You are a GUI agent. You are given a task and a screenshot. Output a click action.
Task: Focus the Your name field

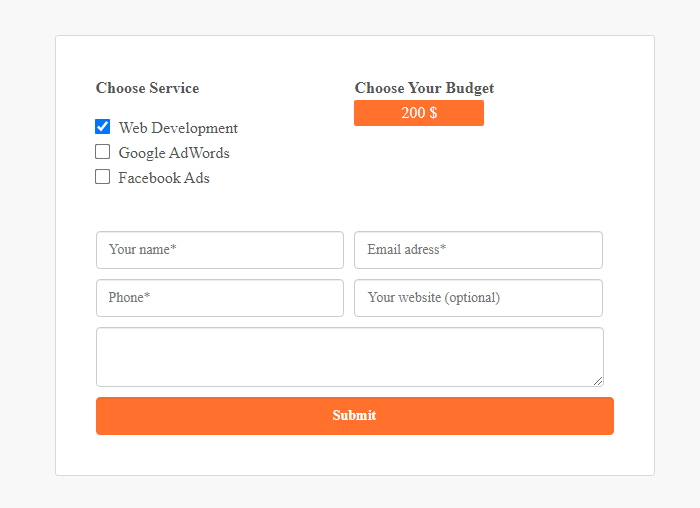pyautogui.click(x=220, y=250)
